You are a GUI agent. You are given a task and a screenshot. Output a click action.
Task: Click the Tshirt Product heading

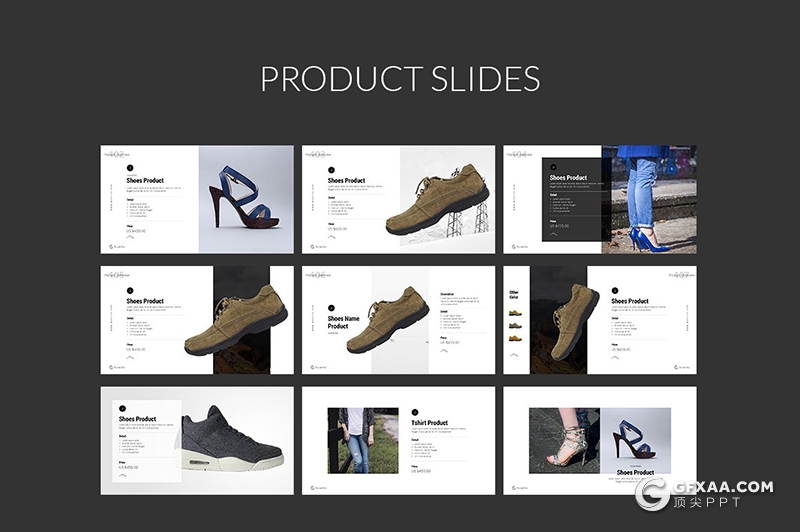pos(429,423)
